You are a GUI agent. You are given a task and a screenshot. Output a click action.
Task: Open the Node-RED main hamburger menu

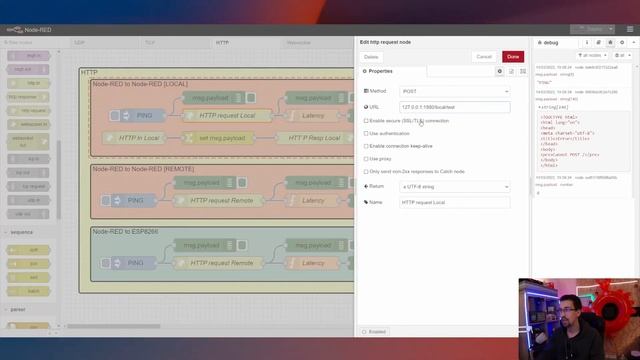coord(630,29)
